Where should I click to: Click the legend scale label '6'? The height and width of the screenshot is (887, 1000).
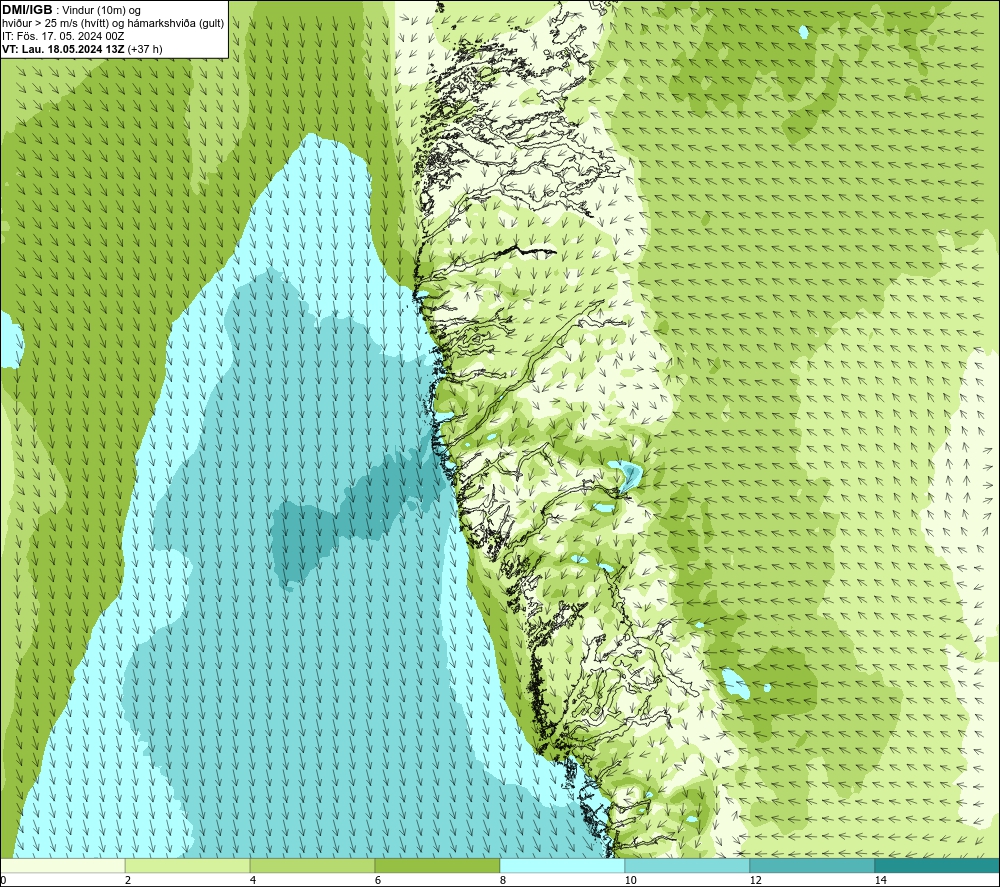[x=378, y=880]
